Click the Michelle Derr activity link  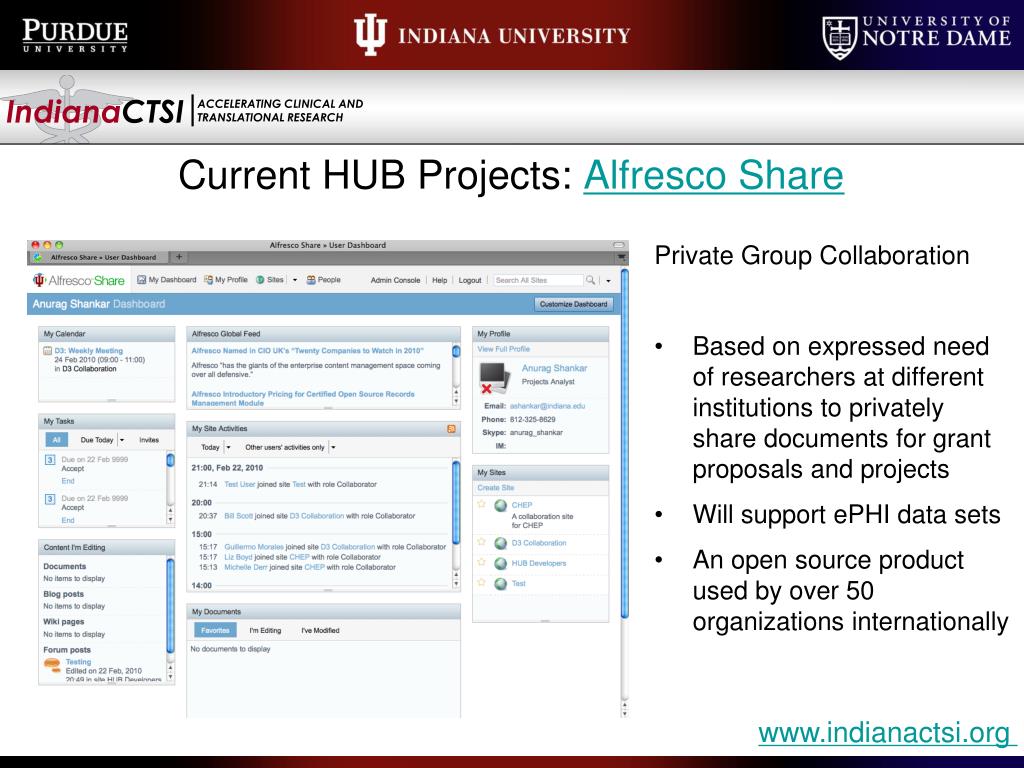point(246,568)
